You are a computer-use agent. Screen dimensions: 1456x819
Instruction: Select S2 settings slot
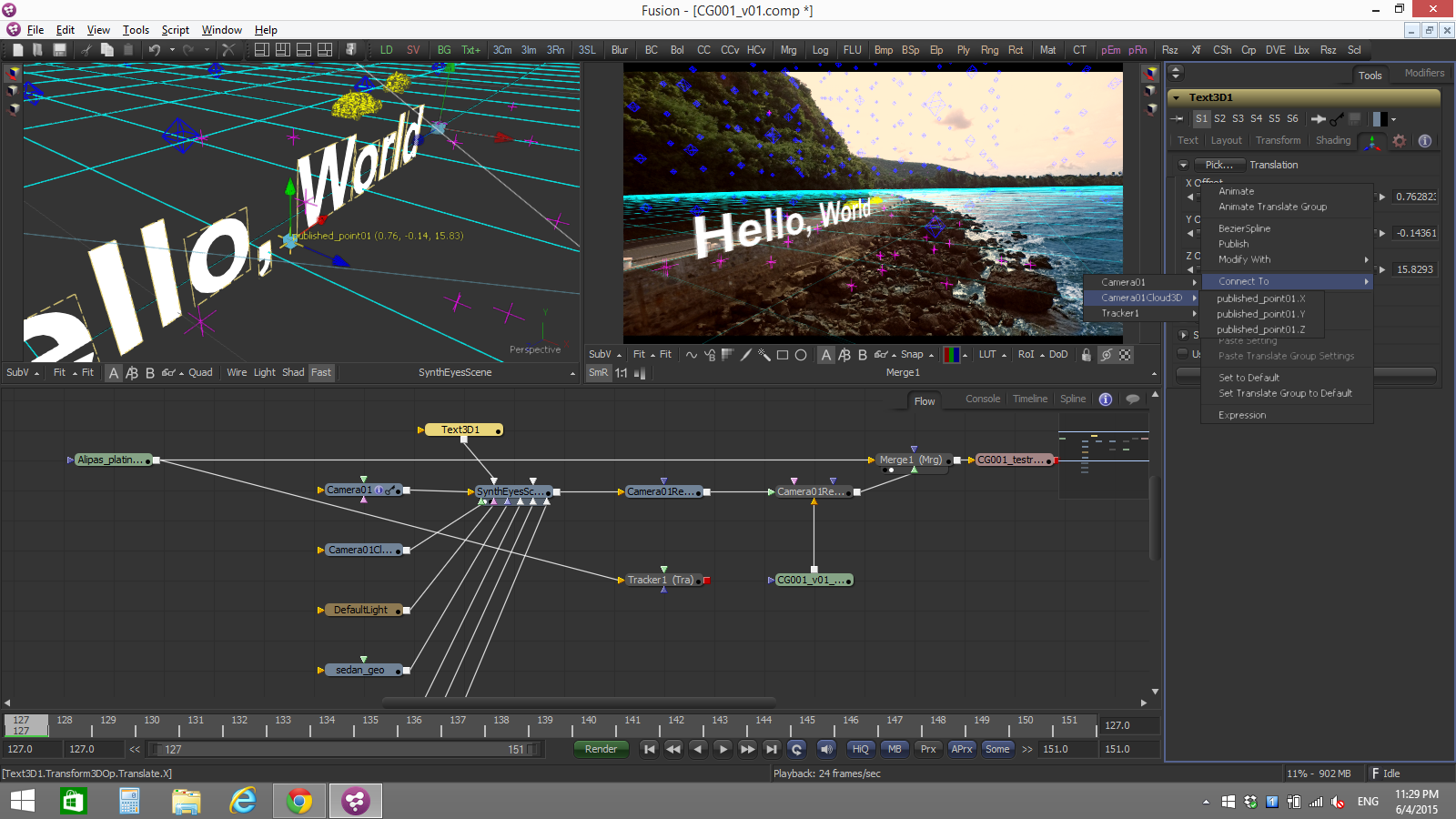pyautogui.click(x=1219, y=119)
